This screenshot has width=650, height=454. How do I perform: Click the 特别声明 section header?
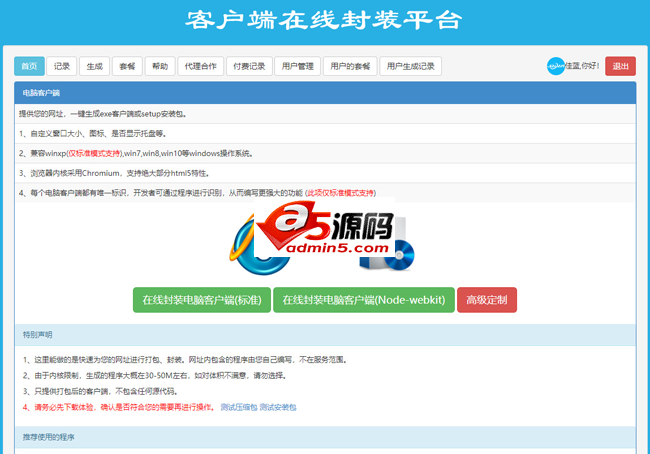[x=325, y=335]
